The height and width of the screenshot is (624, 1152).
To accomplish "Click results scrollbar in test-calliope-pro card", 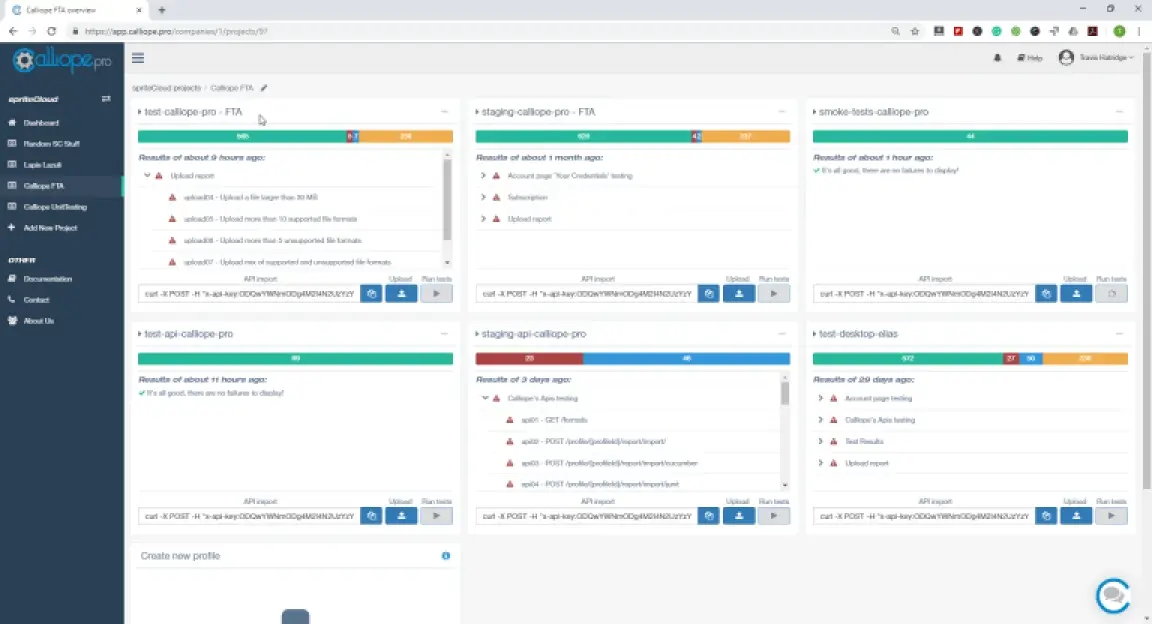I will click(447, 199).
